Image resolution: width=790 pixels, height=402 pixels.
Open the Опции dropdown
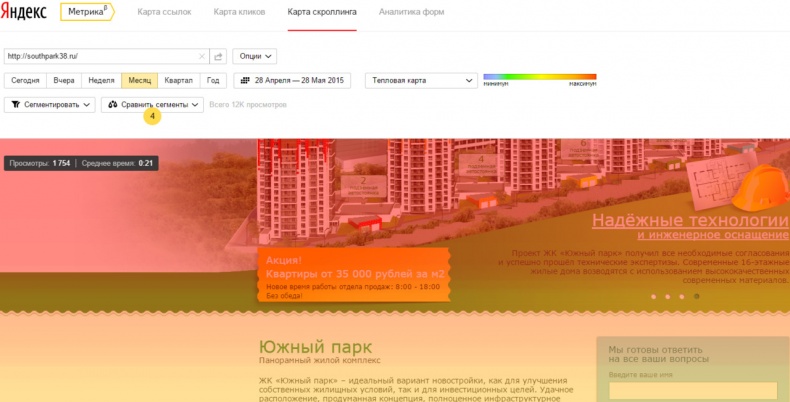point(254,57)
